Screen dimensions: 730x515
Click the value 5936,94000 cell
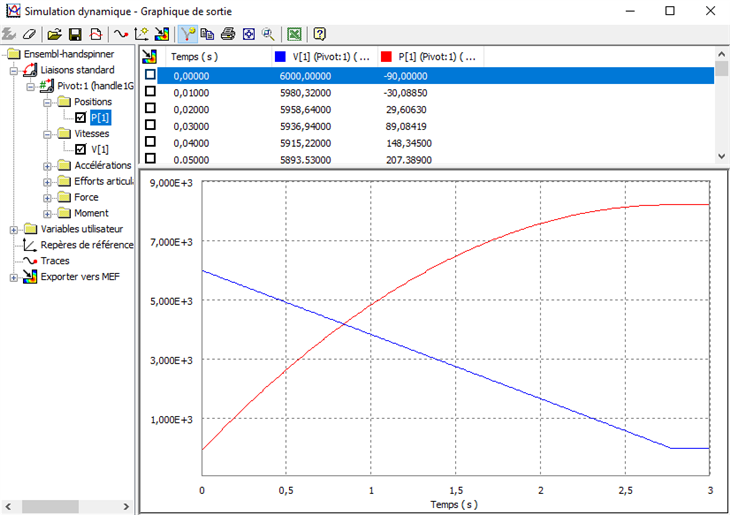305,127
